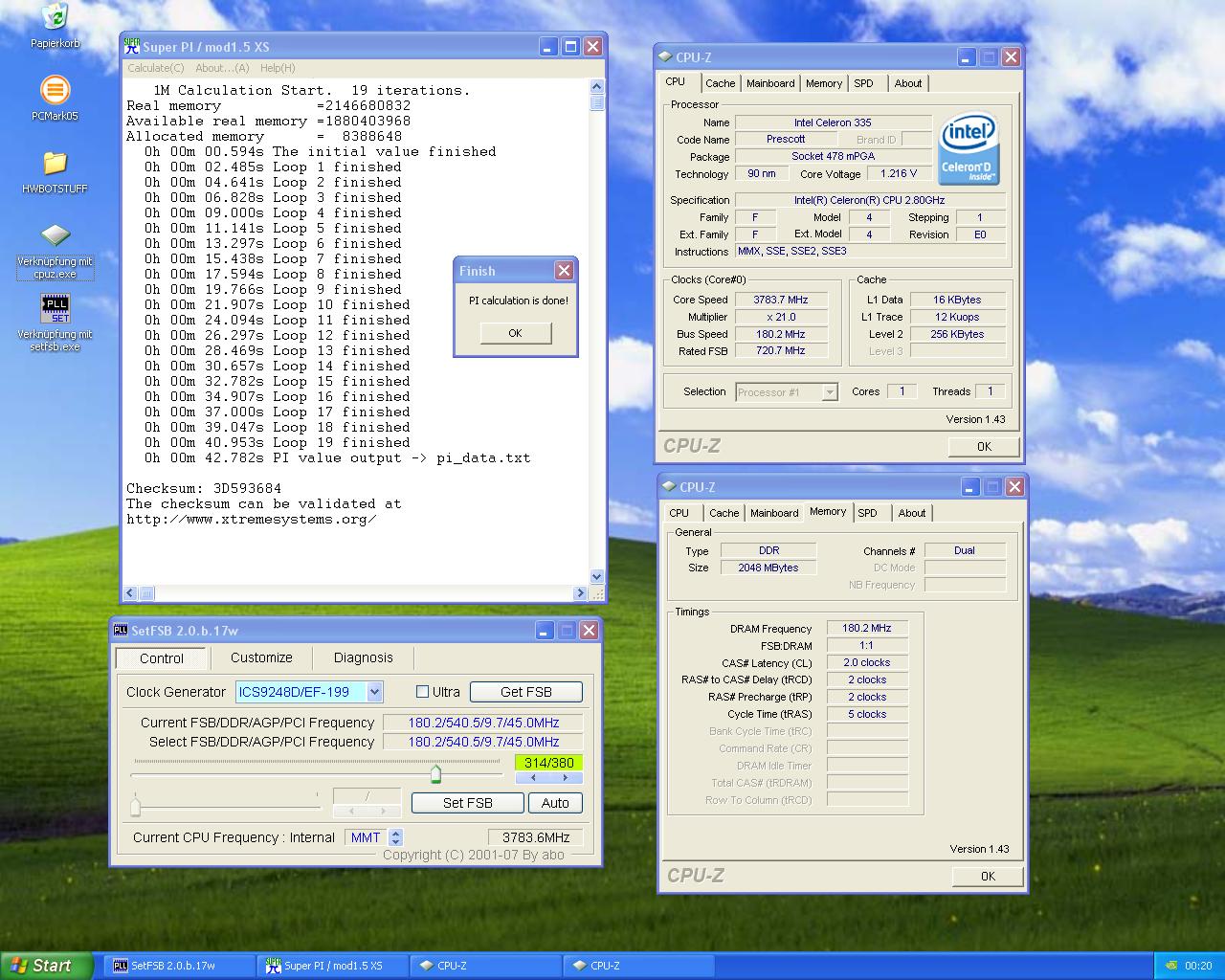Click the DRAM Frequency 180.2 MHz value
This screenshot has width=1225, height=980.
pyautogui.click(x=867, y=629)
